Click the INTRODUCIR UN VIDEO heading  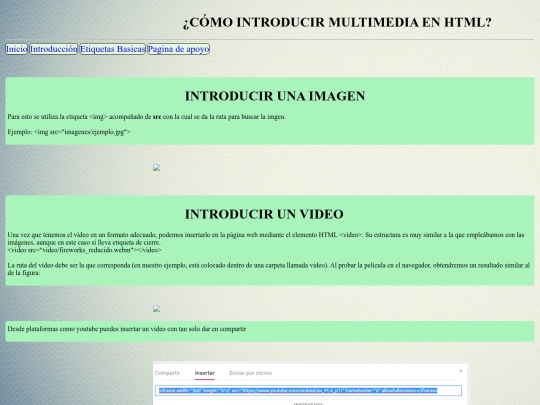click(264, 214)
